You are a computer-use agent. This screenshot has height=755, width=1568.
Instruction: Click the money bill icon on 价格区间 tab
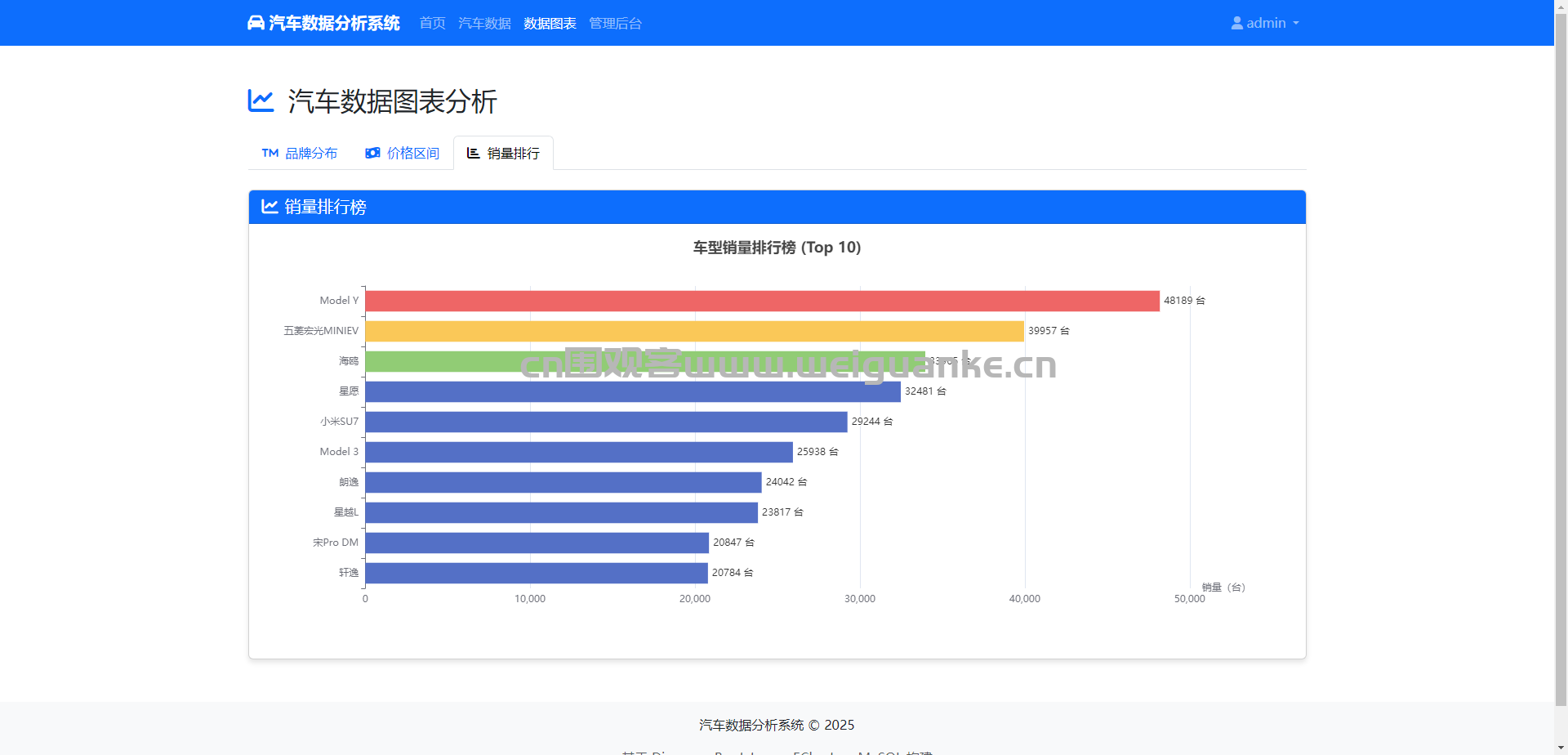[372, 153]
